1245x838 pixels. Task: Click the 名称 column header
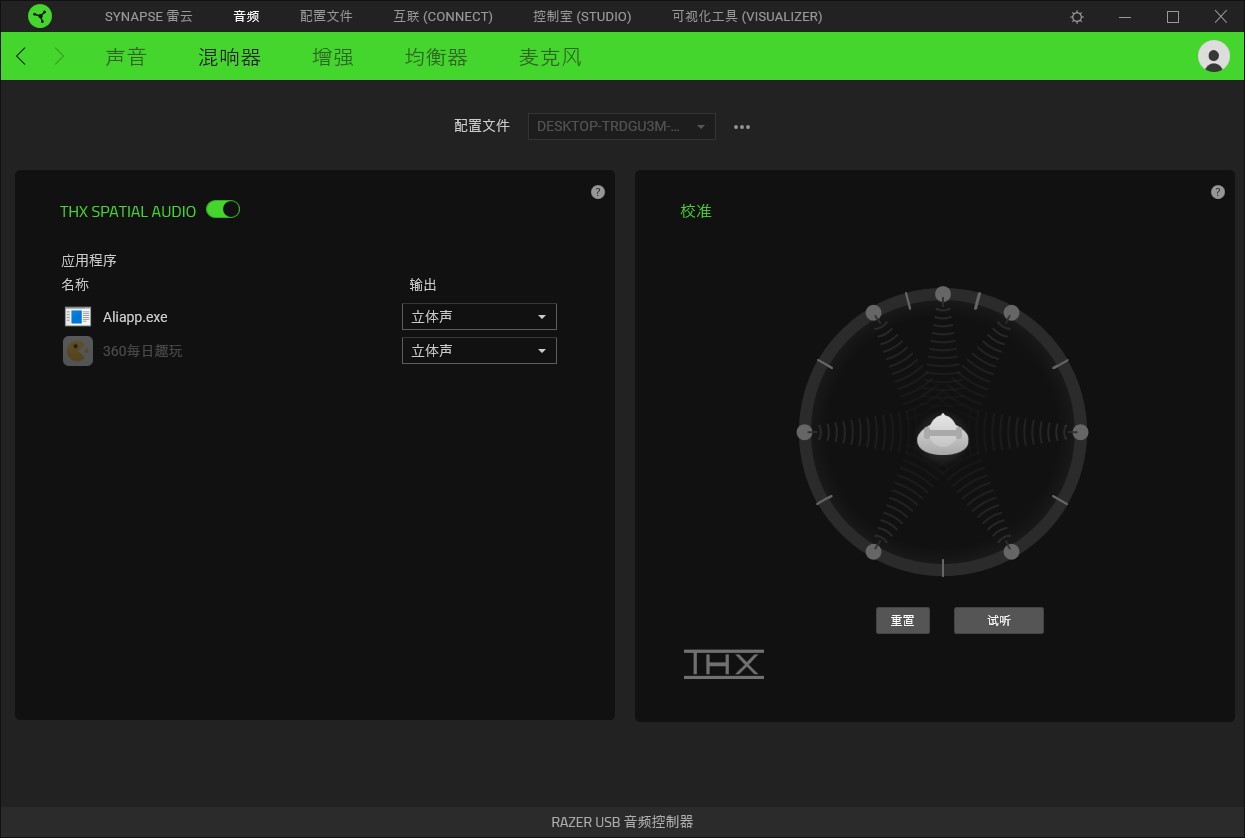(x=75, y=285)
